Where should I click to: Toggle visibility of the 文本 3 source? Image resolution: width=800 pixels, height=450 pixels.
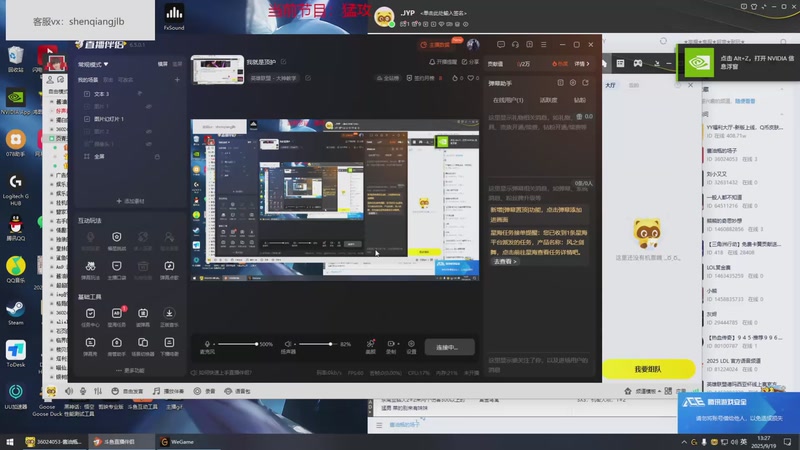pyautogui.click(x=139, y=94)
